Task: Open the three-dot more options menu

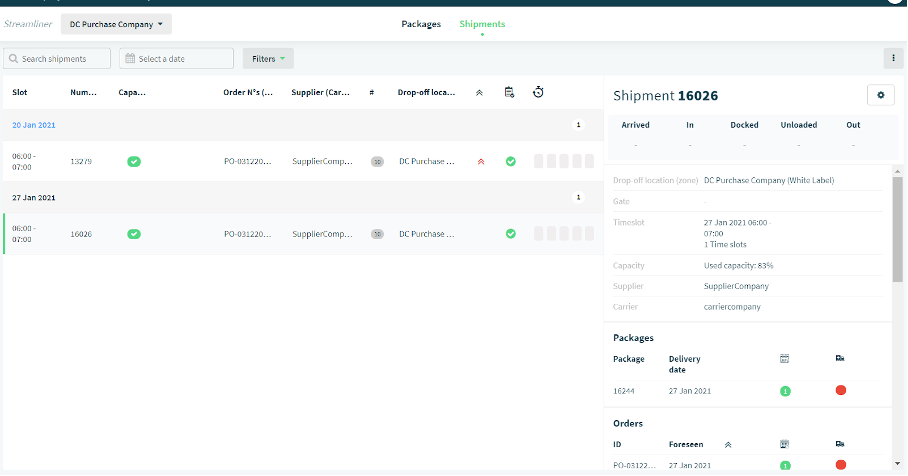Action: [893, 58]
